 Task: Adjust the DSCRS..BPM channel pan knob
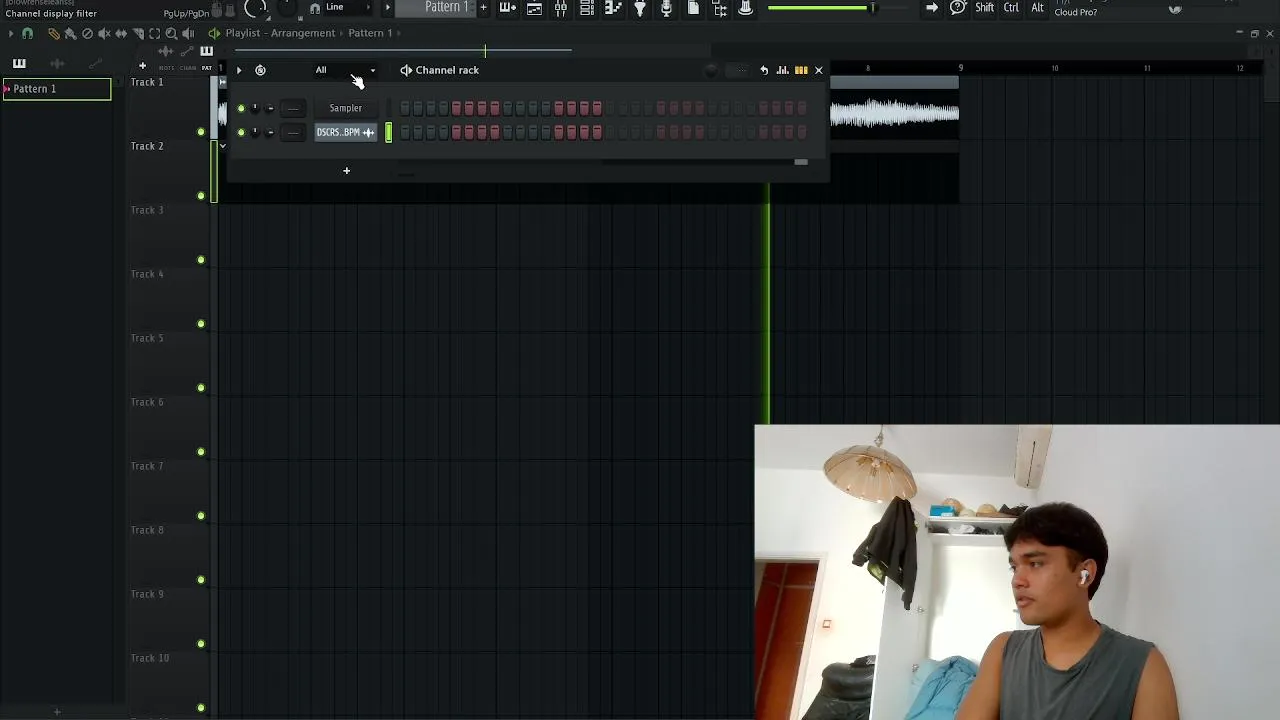pyautogui.click(x=255, y=132)
